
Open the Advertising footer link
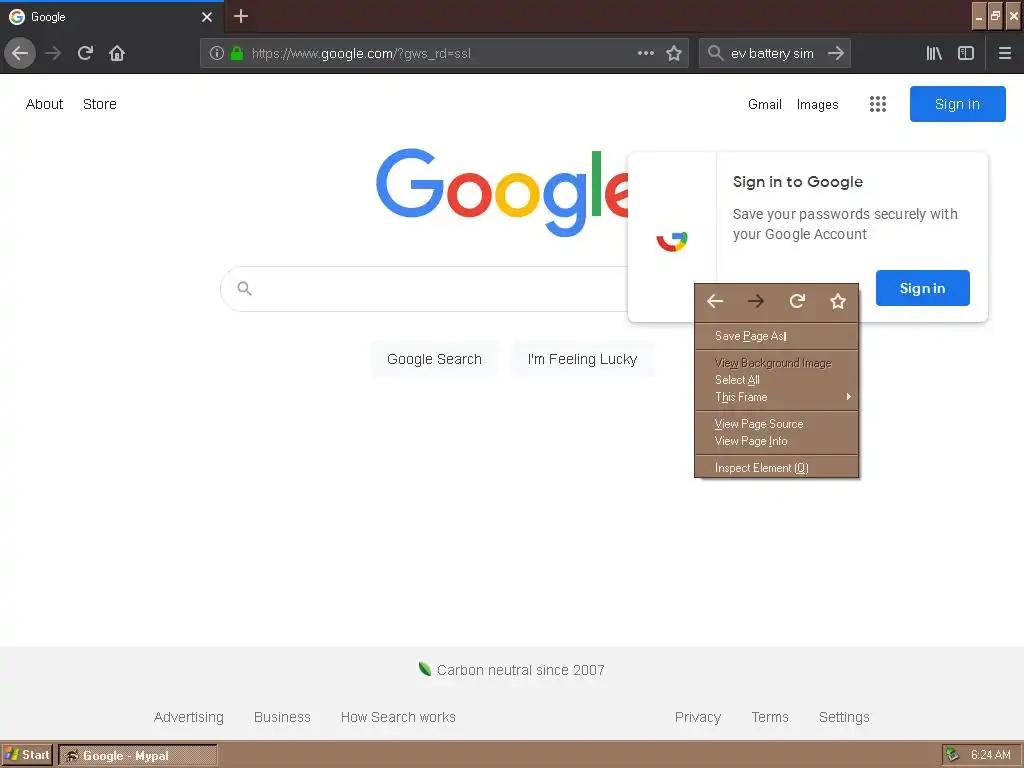pyautogui.click(x=189, y=717)
